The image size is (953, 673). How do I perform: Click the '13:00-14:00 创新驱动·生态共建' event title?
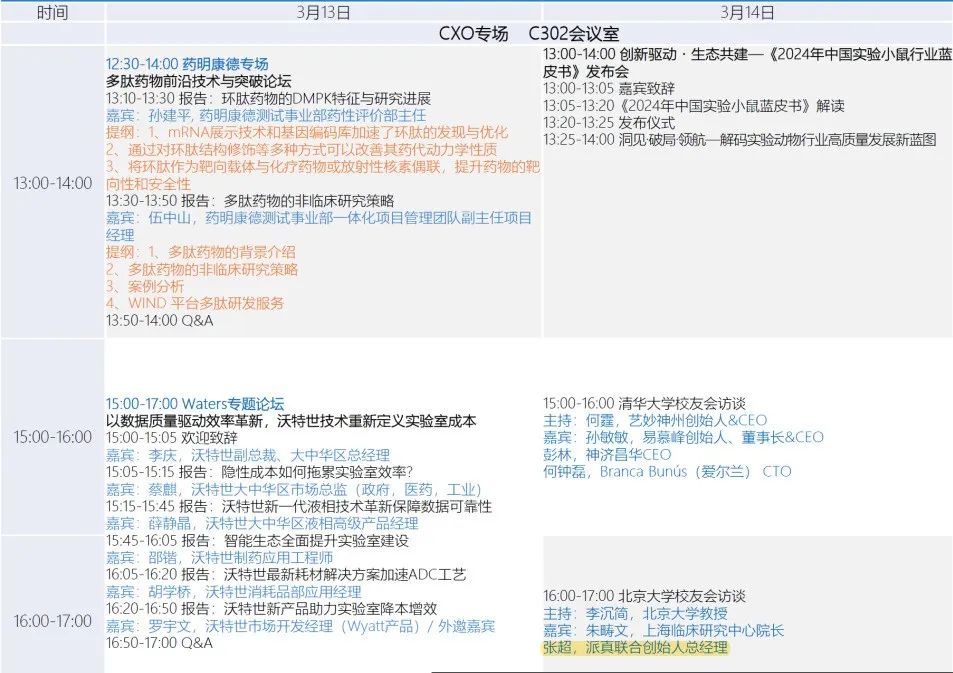(x=748, y=54)
